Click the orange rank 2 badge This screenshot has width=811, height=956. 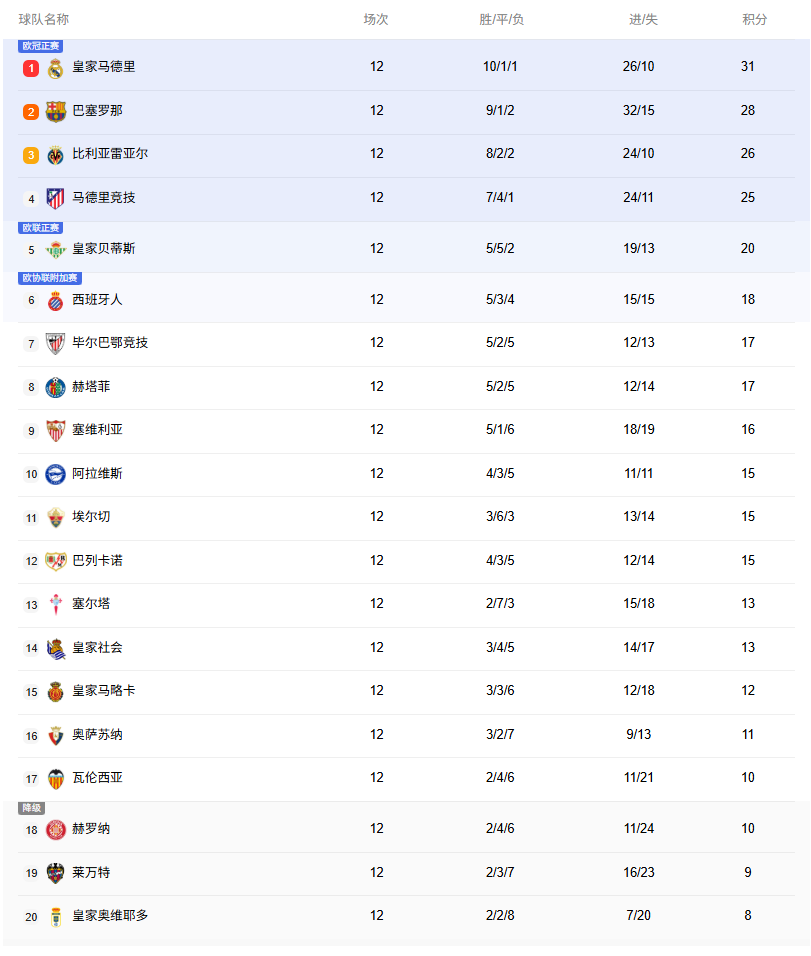point(31,112)
